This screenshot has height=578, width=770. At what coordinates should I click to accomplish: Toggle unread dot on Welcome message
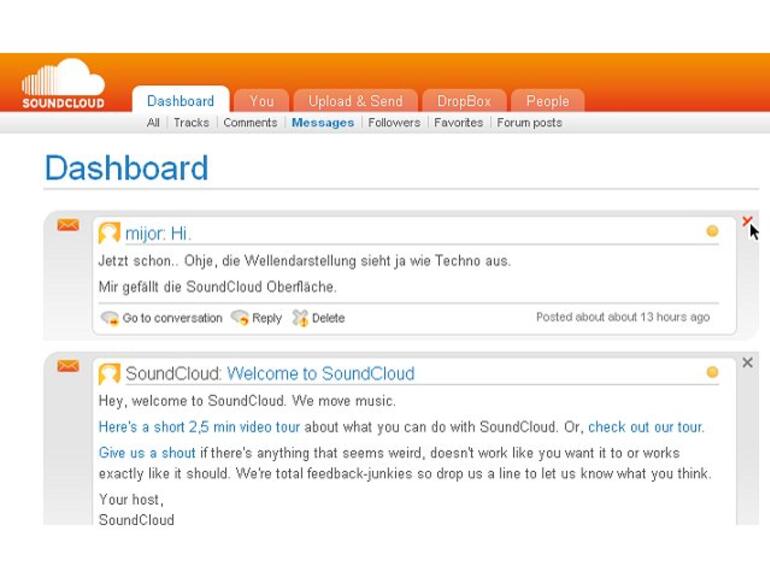(712, 372)
